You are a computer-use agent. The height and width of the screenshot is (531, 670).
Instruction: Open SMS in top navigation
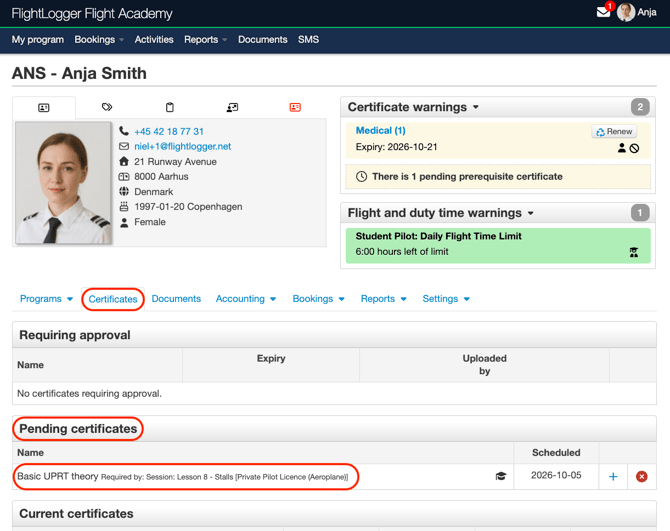(308, 40)
